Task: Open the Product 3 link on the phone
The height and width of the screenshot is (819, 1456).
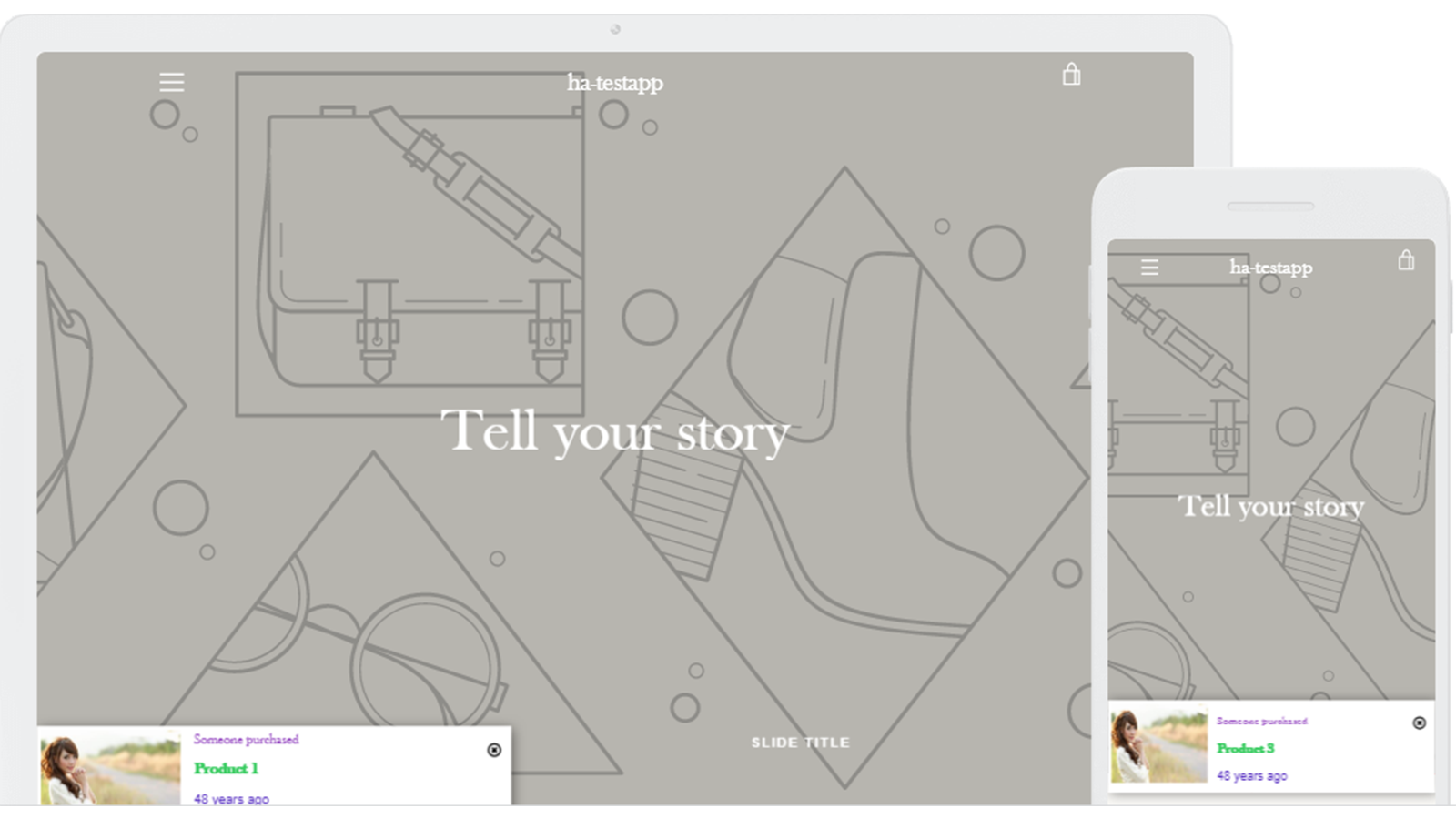Action: (x=1246, y=748)
